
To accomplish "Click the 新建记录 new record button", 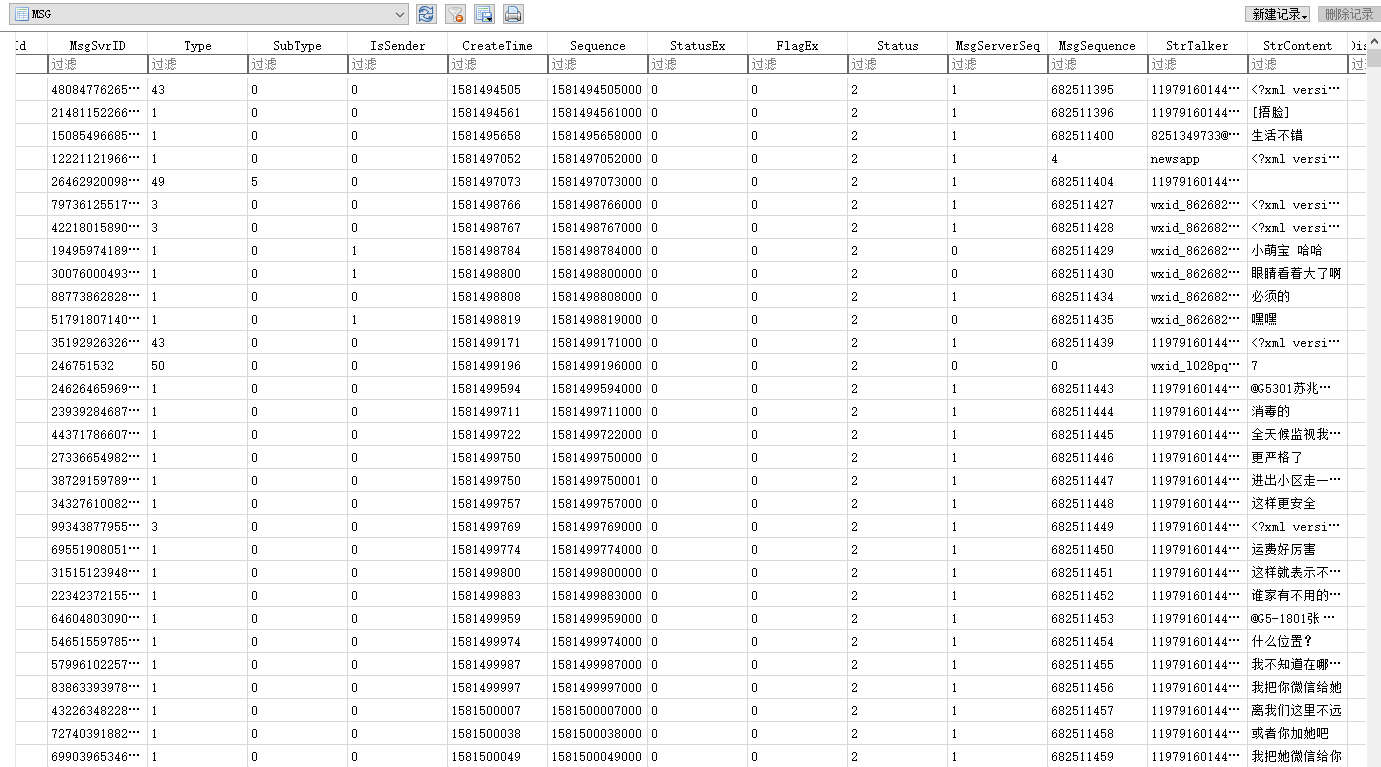I will tap(1278, 14).
